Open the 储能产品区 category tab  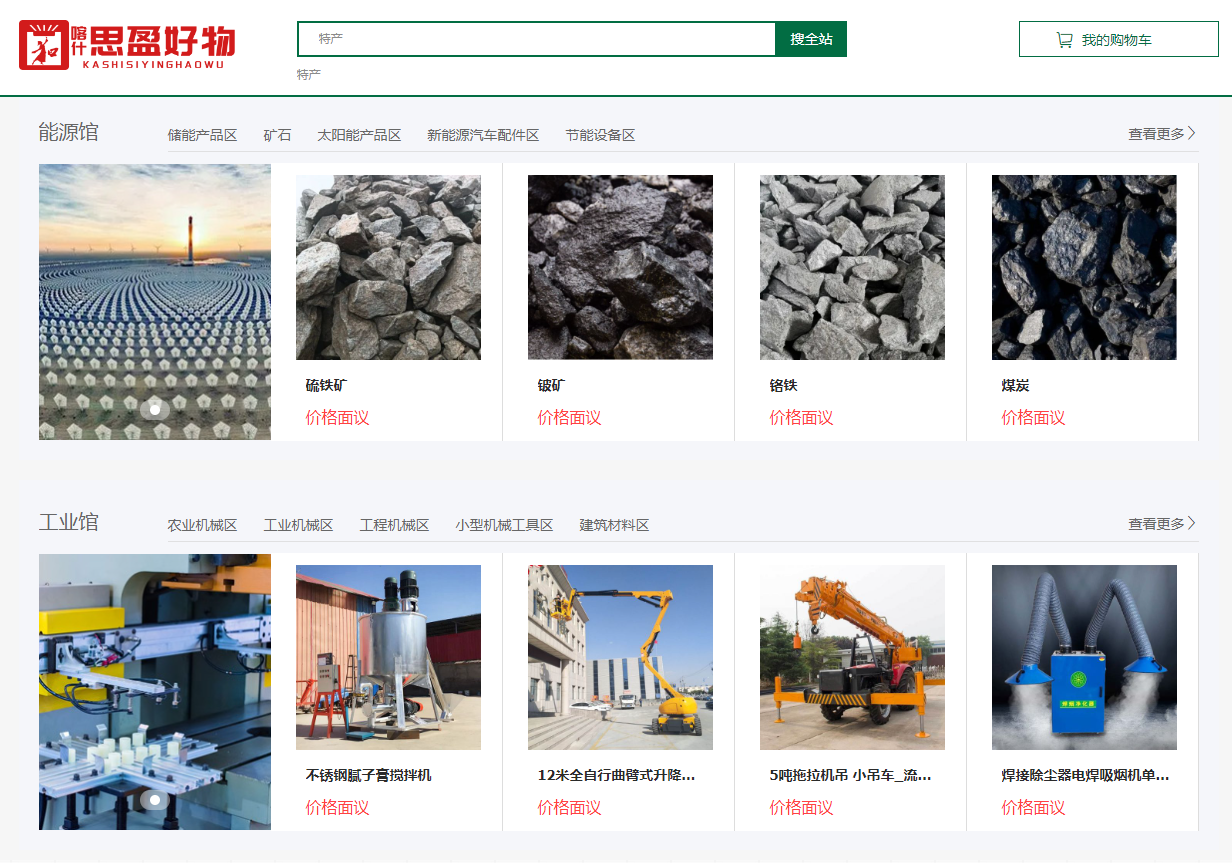click(202, 135)
